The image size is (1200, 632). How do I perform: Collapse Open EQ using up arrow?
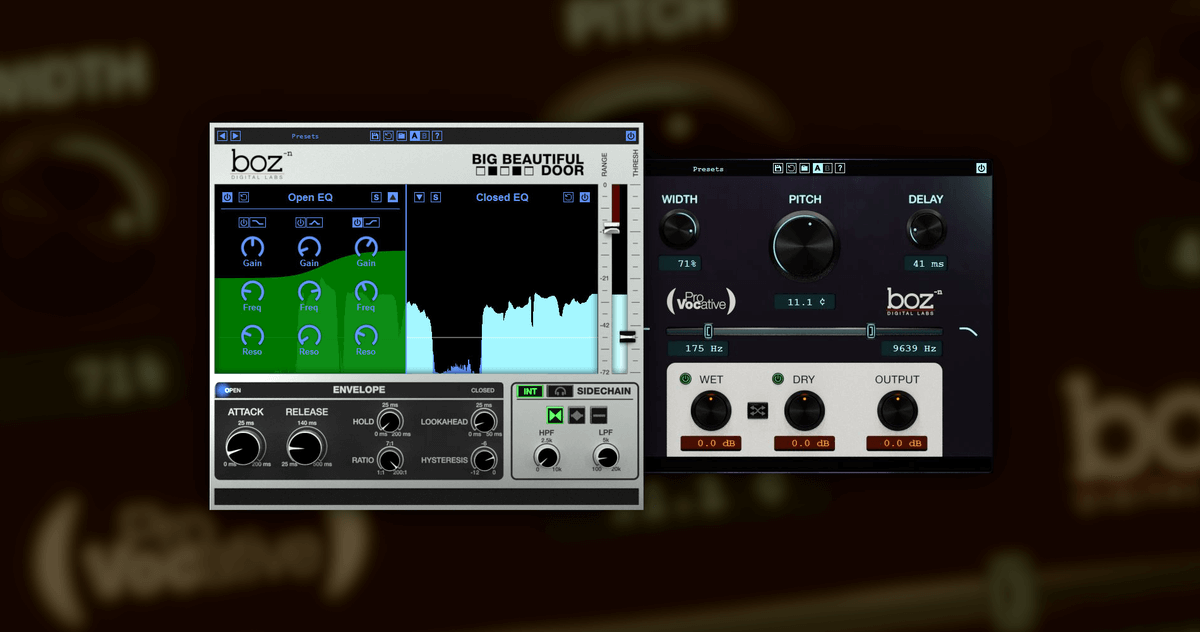393,198
